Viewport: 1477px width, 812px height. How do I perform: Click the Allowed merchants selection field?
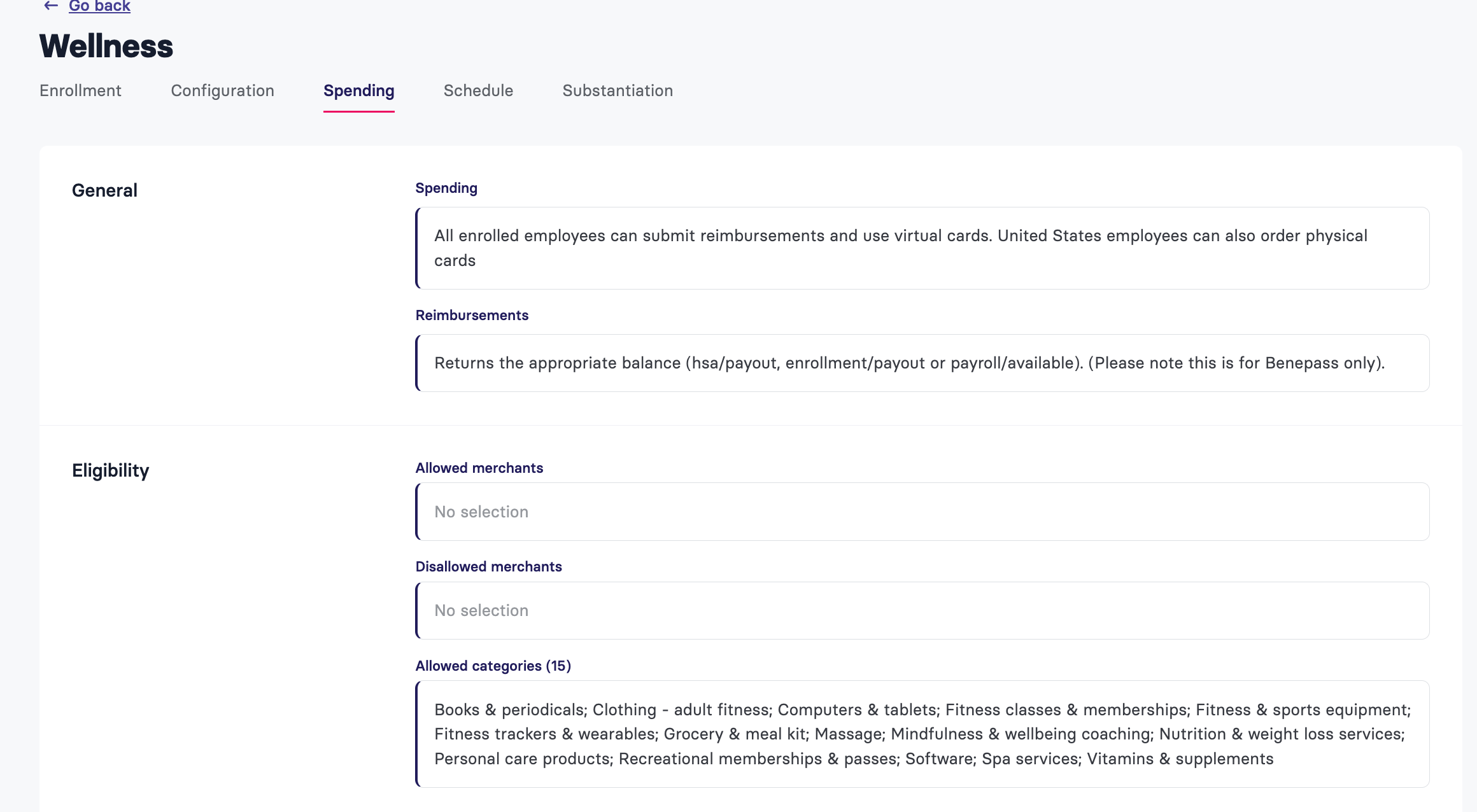(x=922, y=512)
